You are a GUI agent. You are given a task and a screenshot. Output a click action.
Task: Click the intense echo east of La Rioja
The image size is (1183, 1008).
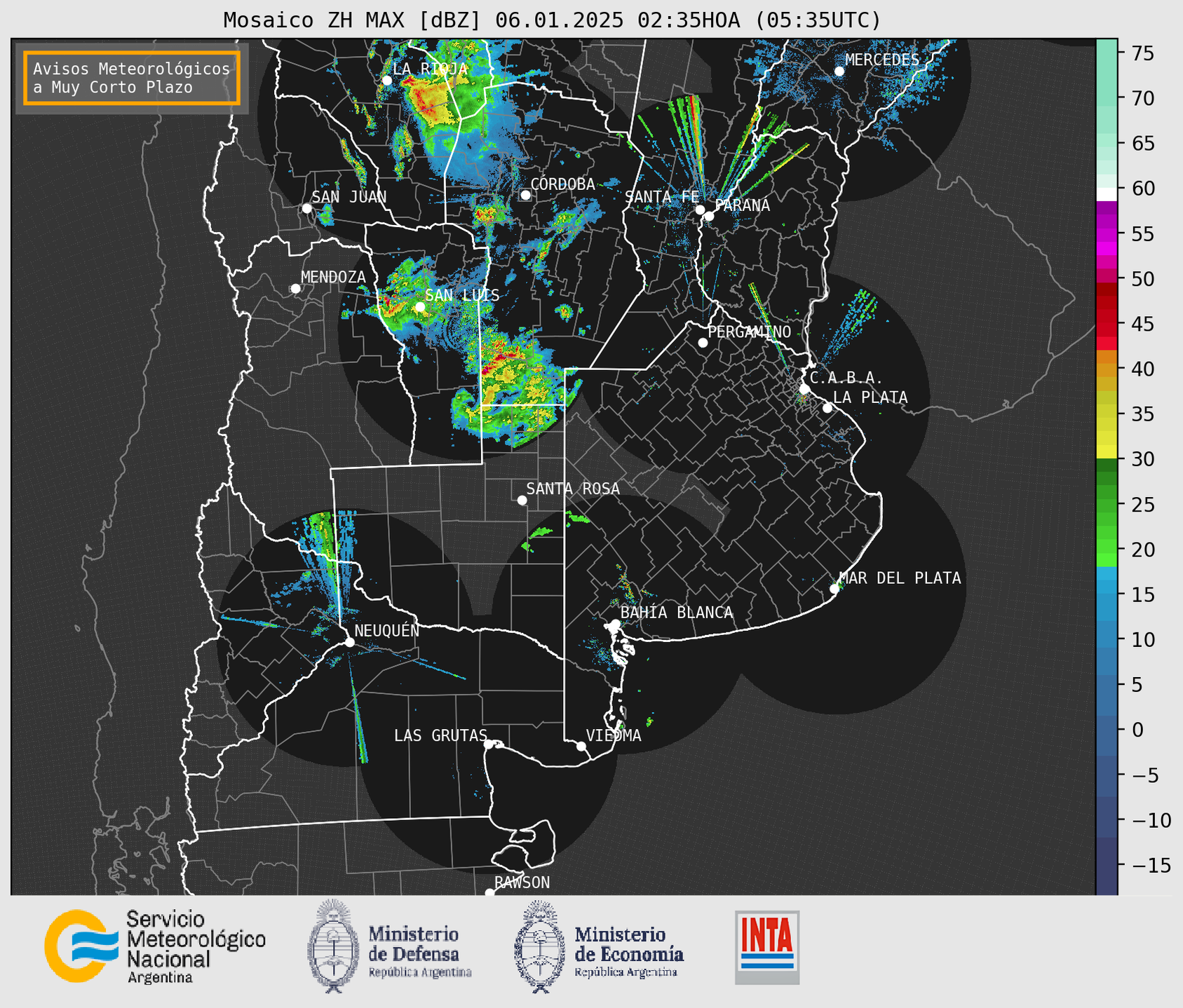point(431,102)
